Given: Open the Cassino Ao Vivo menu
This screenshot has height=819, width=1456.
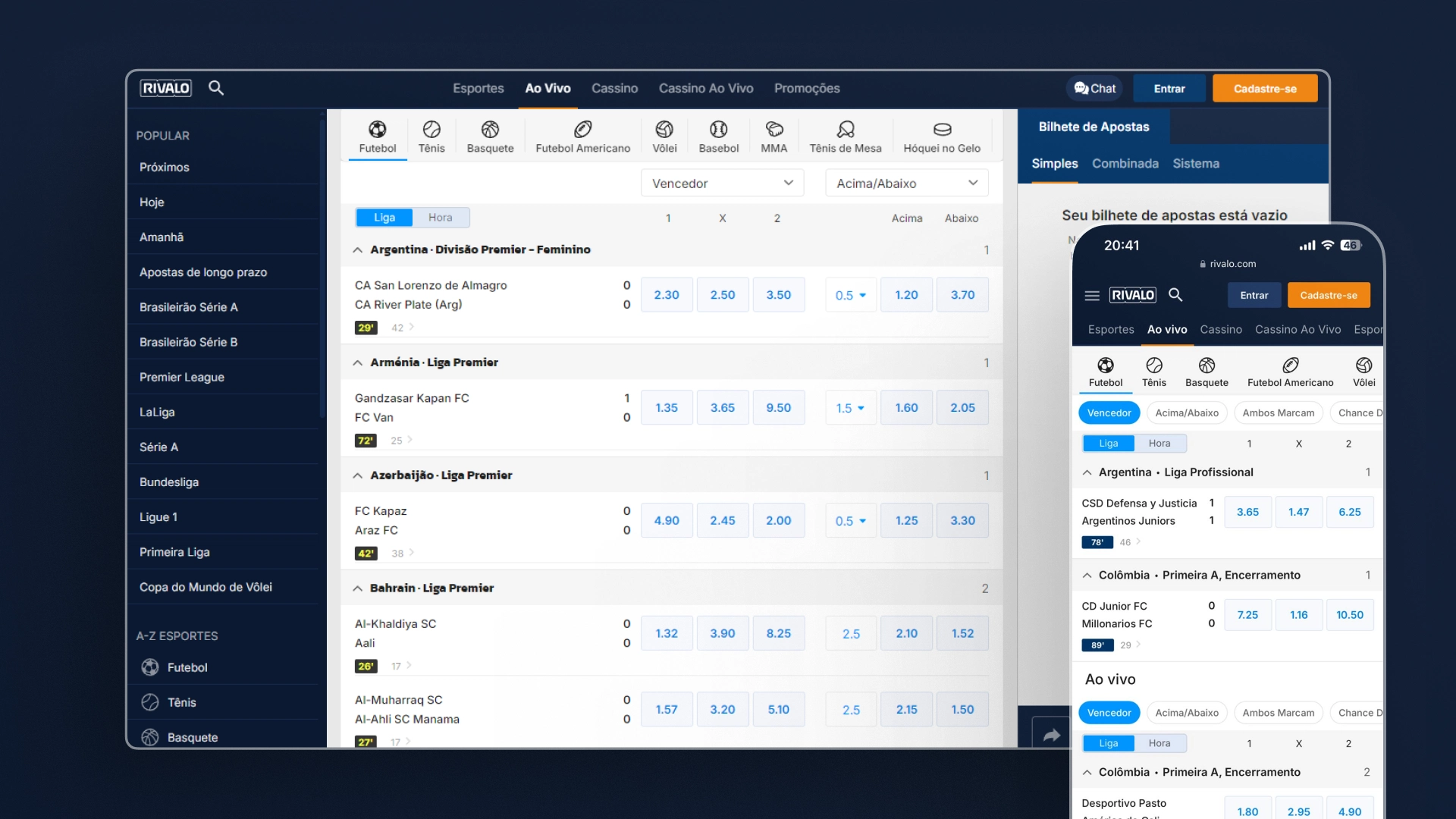Looking at the screenshot, I should click(705, 89).
